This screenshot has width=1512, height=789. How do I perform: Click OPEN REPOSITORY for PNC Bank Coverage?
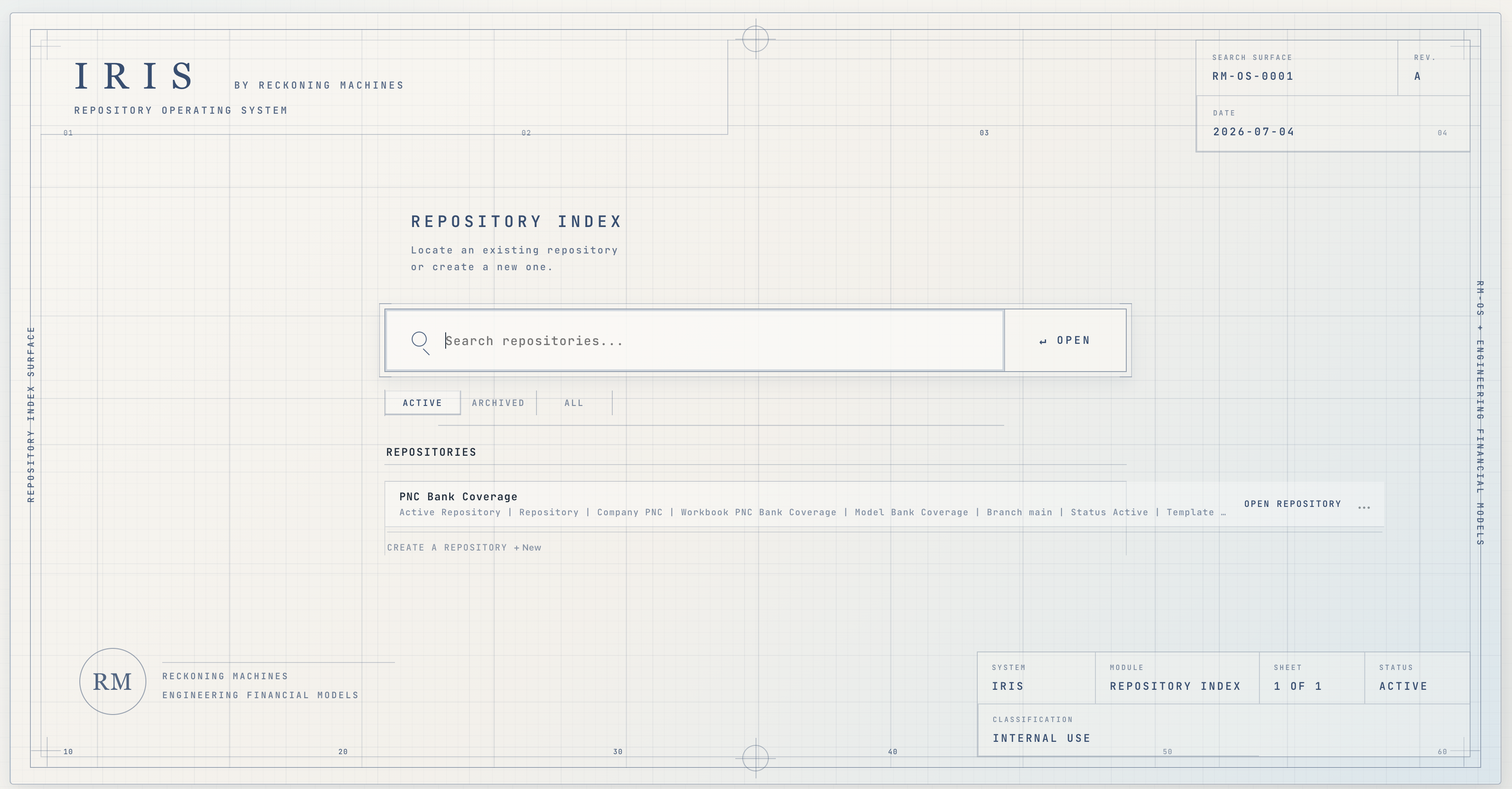tap(1292, 504)
